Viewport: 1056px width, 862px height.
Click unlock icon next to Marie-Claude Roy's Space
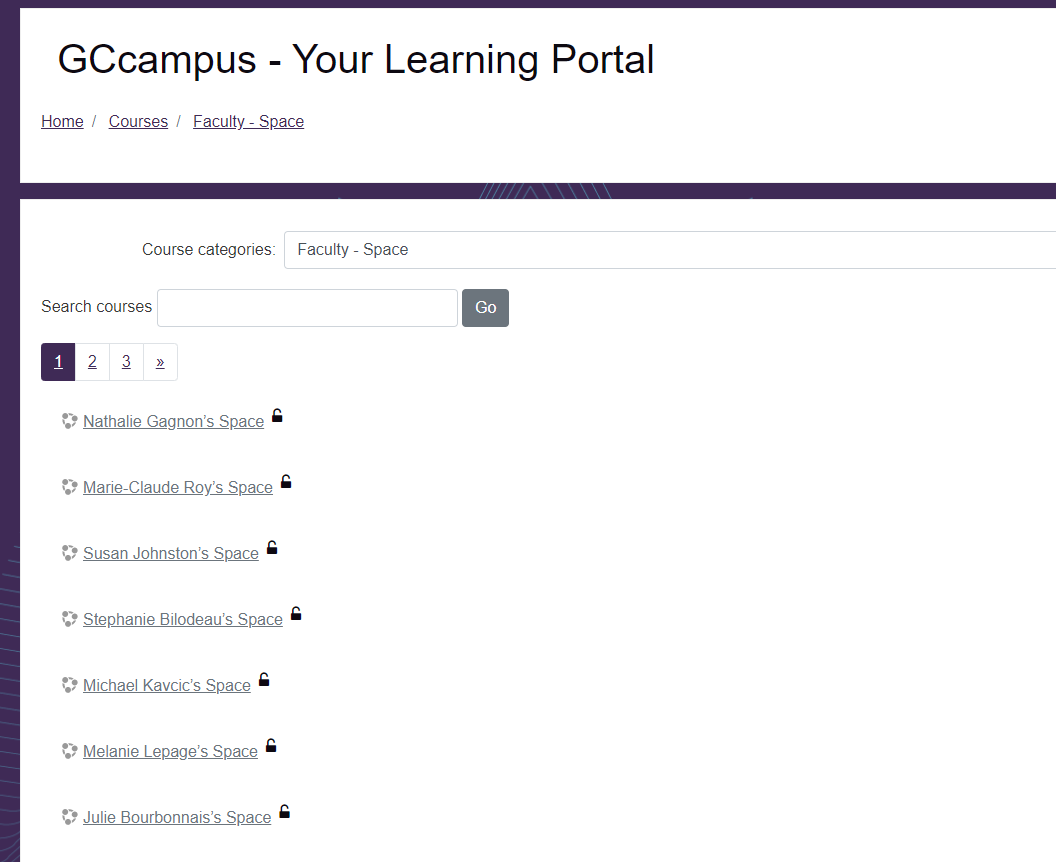click(286, 482)
